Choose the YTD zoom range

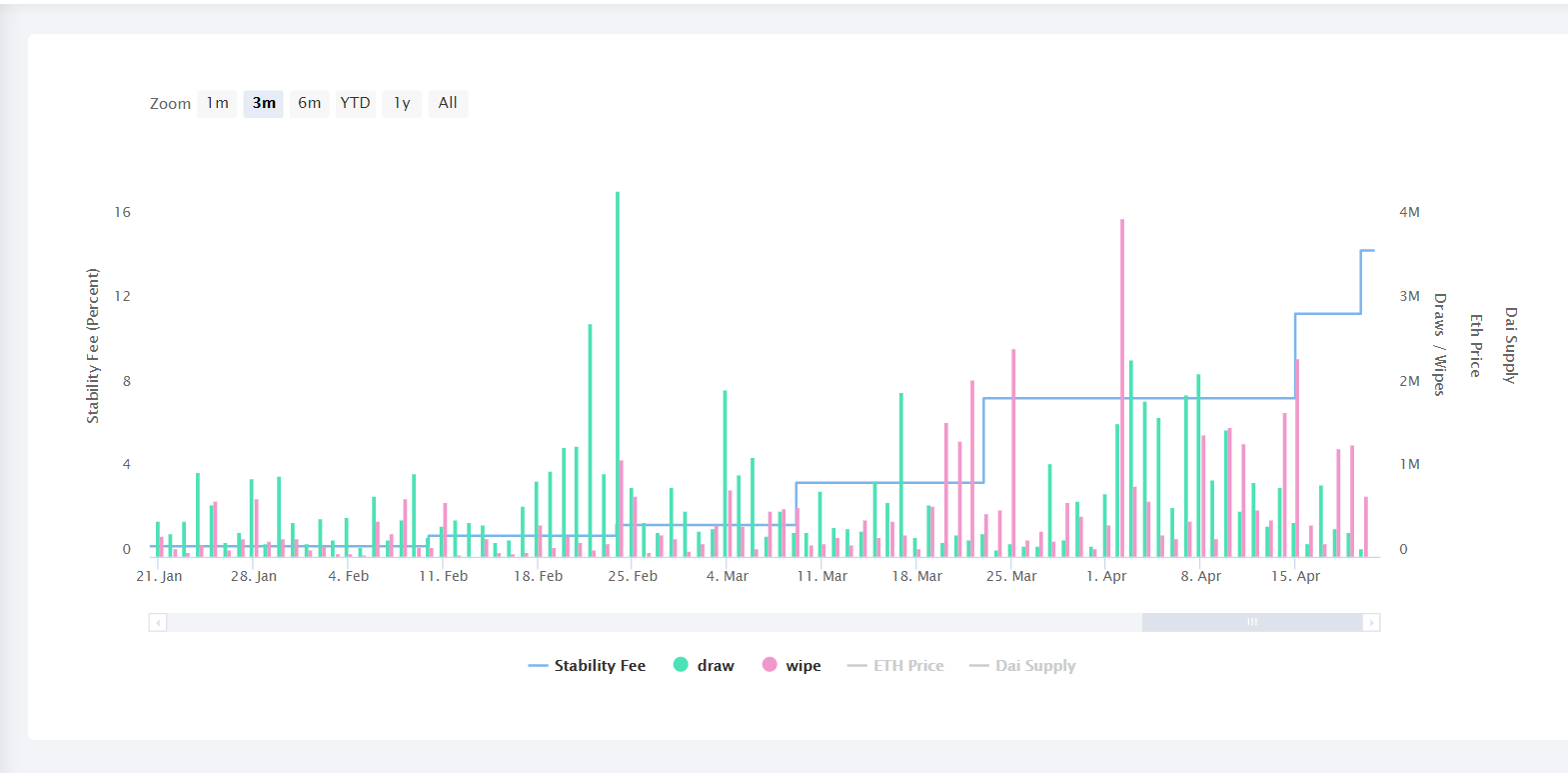tap(355, 103)
